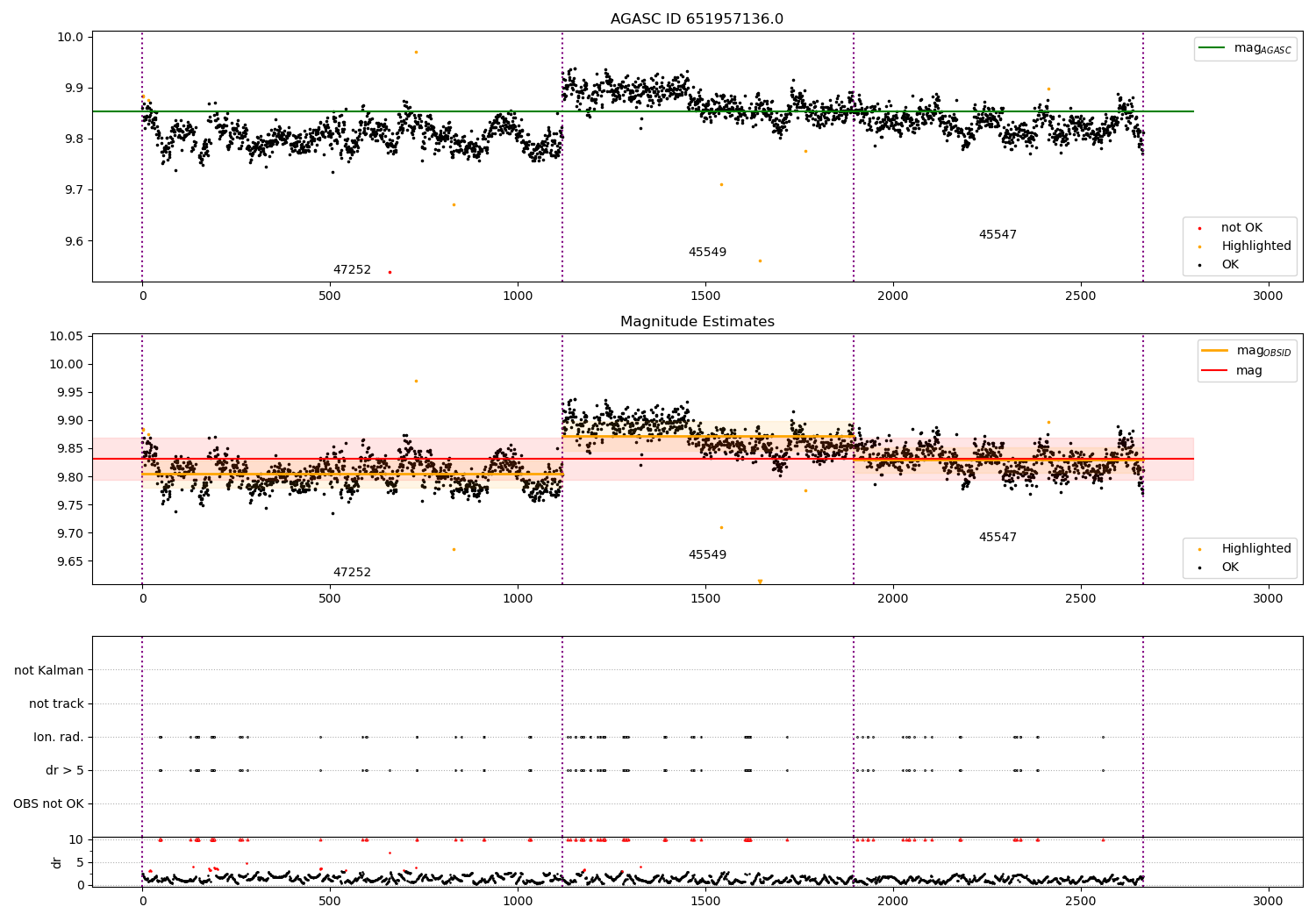Click obsid label 45547 in Magnitude Estimates plot

pyautogui.click(x=998, y=538)
